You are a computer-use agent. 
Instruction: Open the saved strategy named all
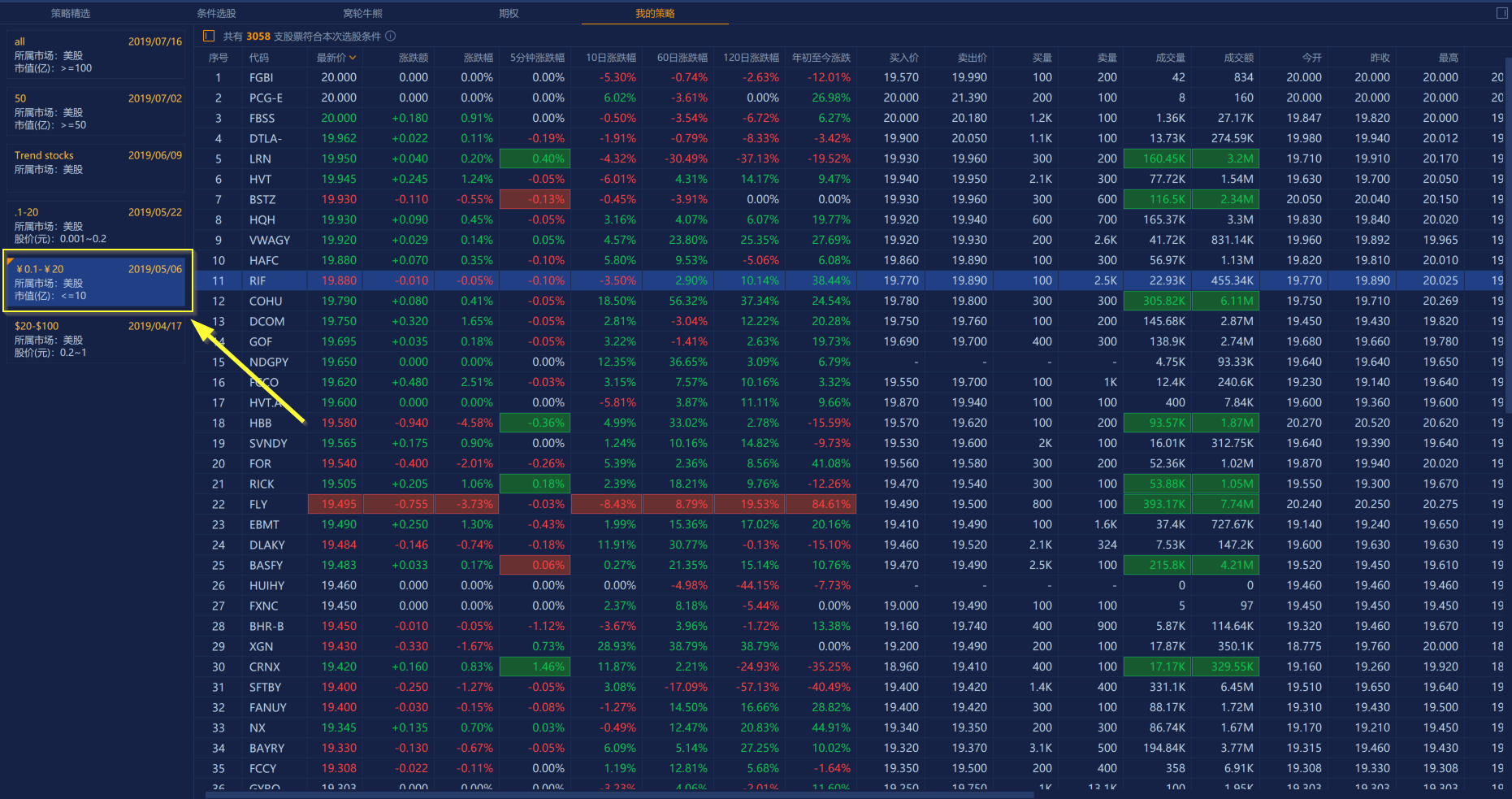click(x=97, y=54)
